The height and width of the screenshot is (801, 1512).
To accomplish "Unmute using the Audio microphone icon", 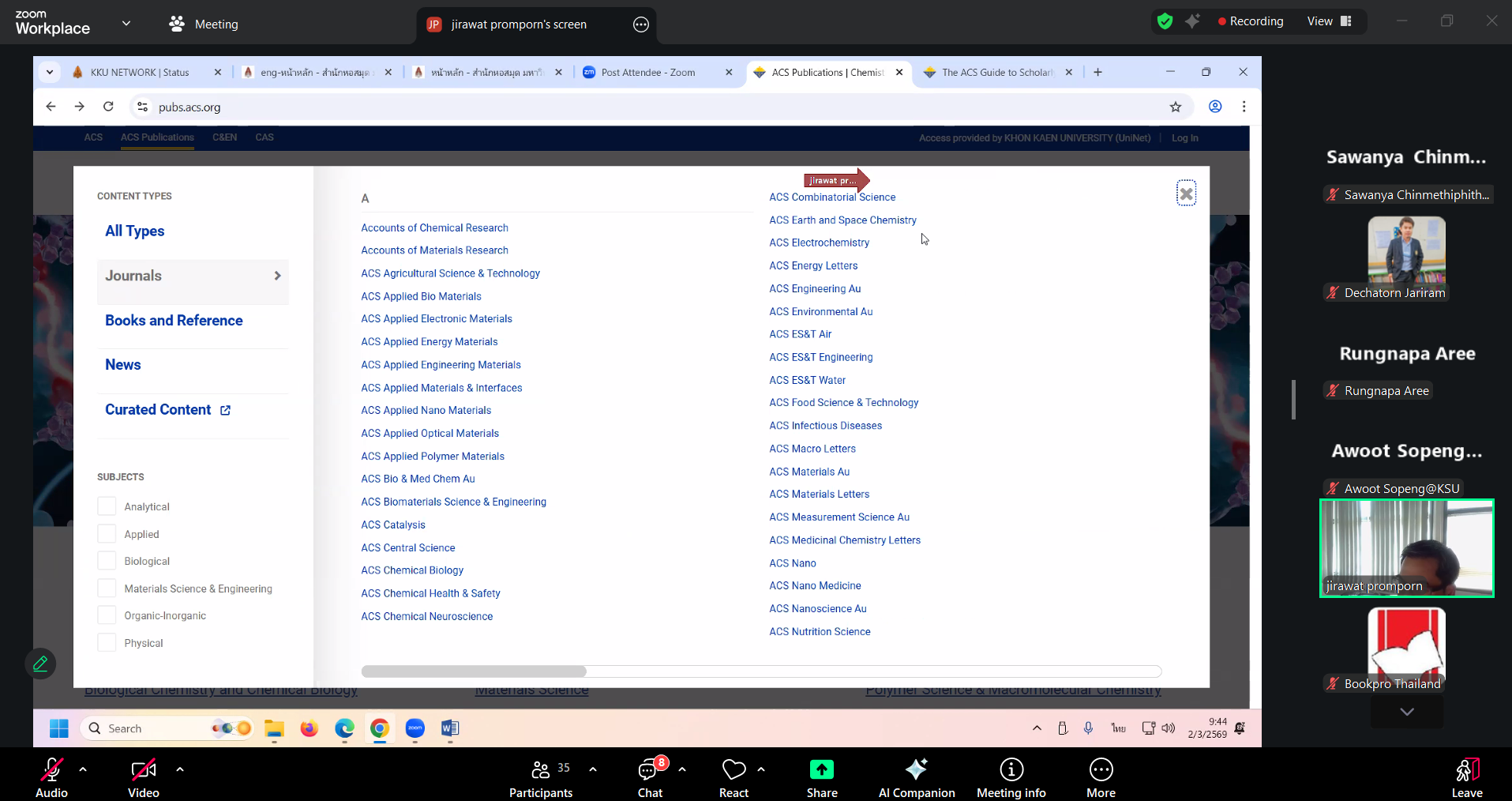I will (51, 770).
